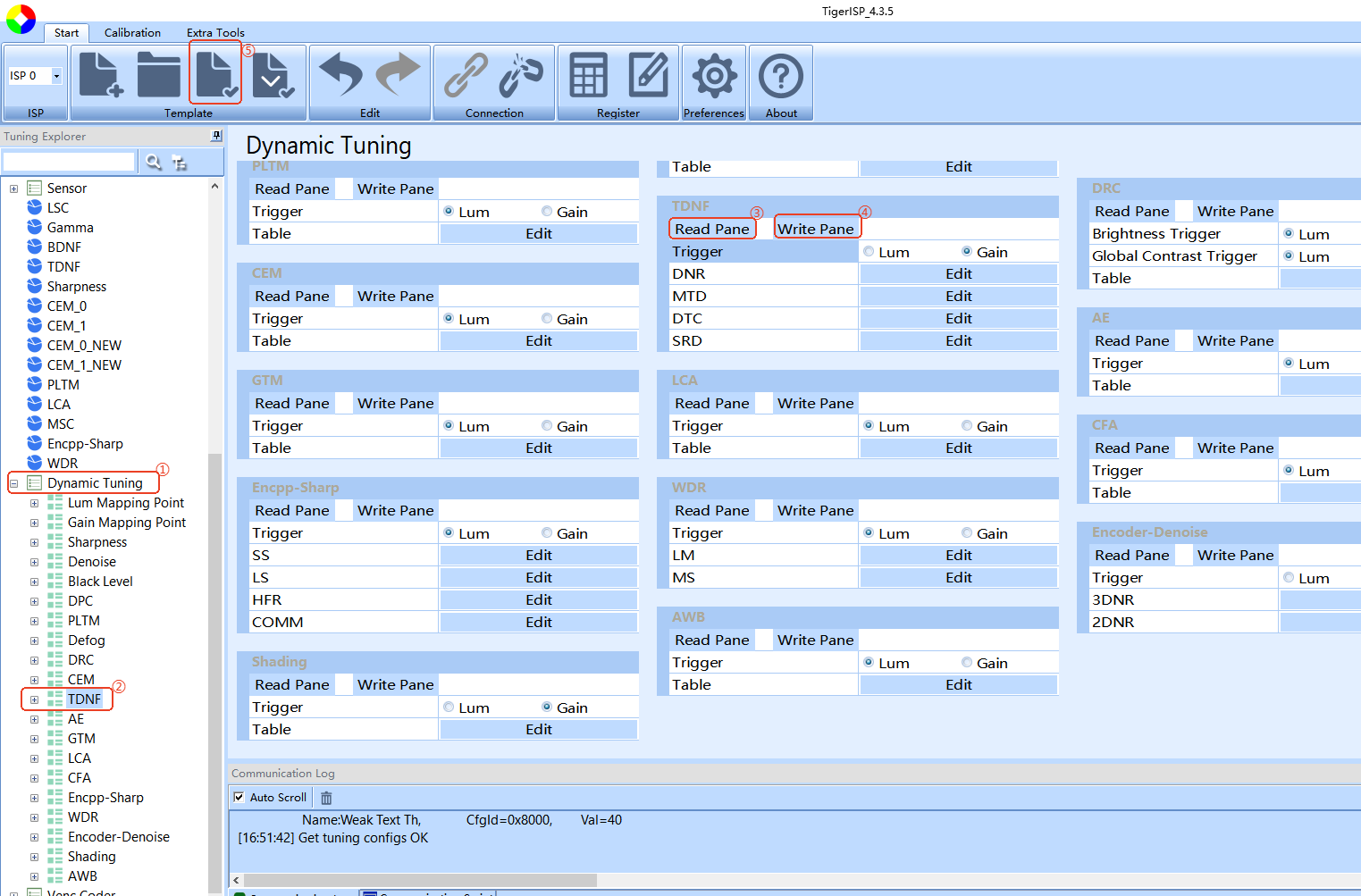This screenshot has height=896, width=1361.
Task: Click the tree view icon beside search magnifier
Action: (179, 162)
